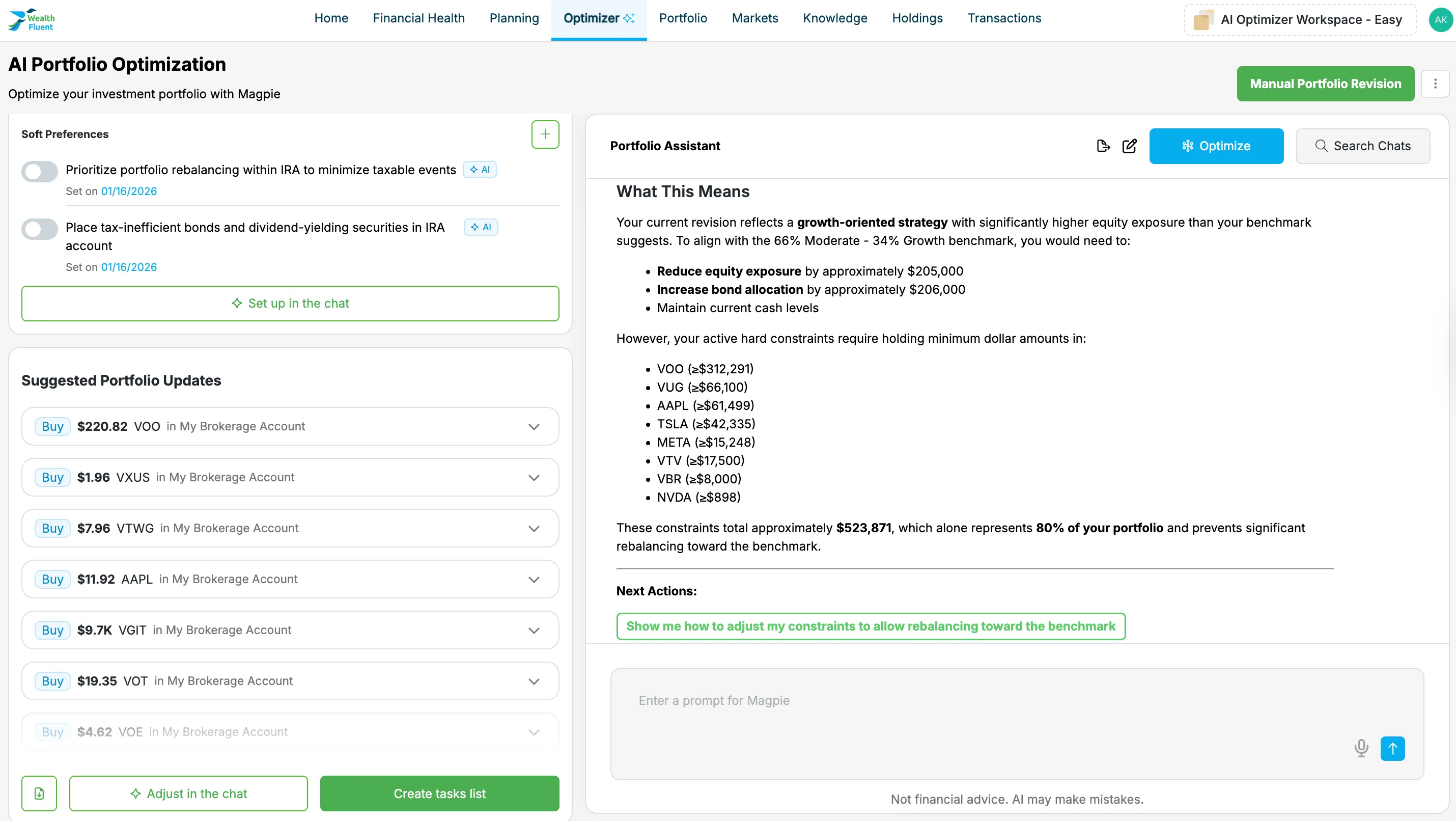Click the Wealth Fluent logo
The image size is (1456, 821).
point(32,19)
